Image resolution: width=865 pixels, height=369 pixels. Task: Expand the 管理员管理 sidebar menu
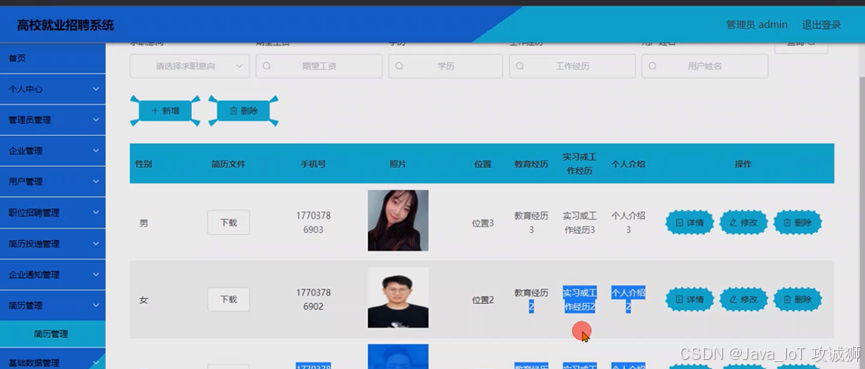52,120
